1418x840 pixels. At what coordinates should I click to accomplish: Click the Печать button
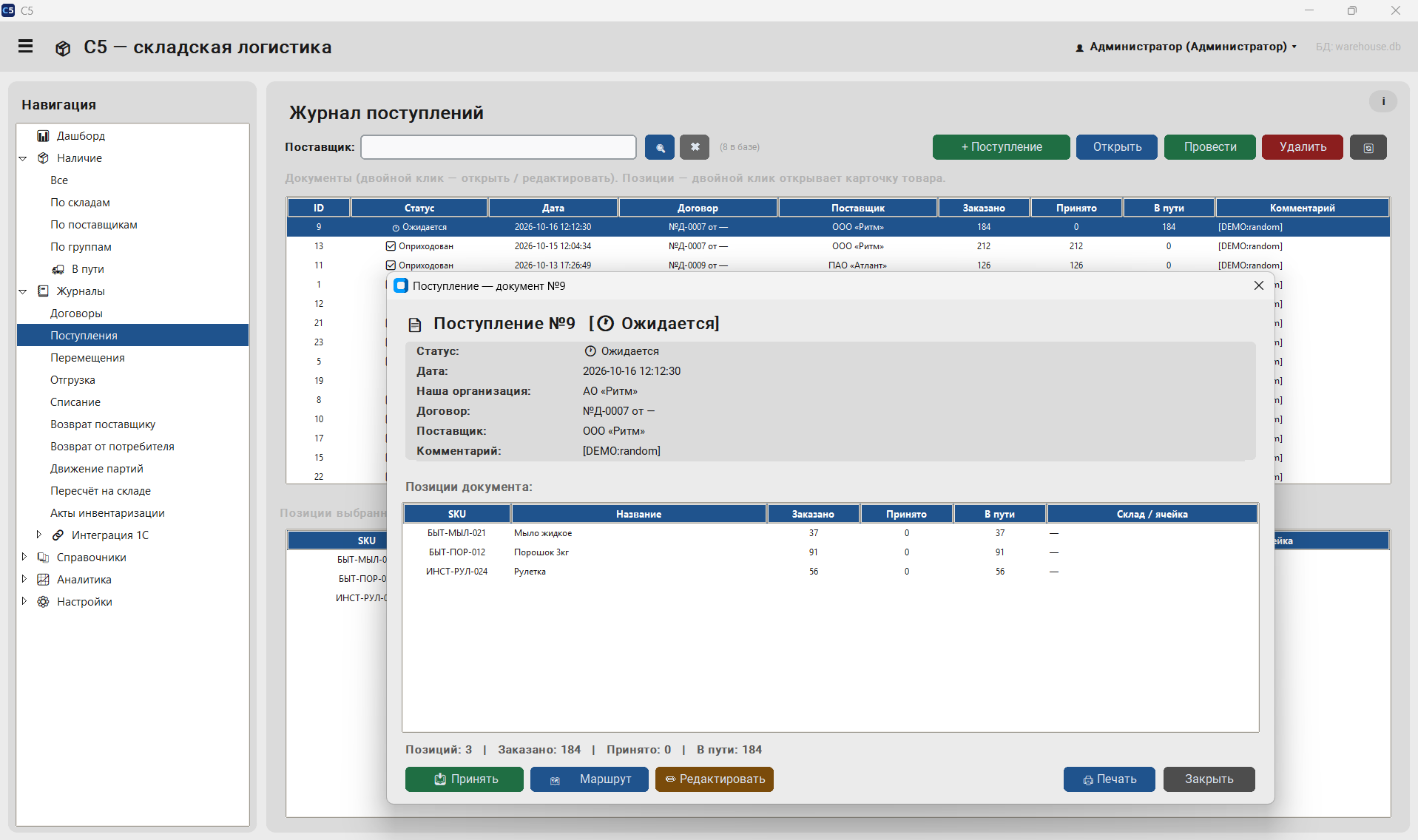click(x=1109, y=779)
